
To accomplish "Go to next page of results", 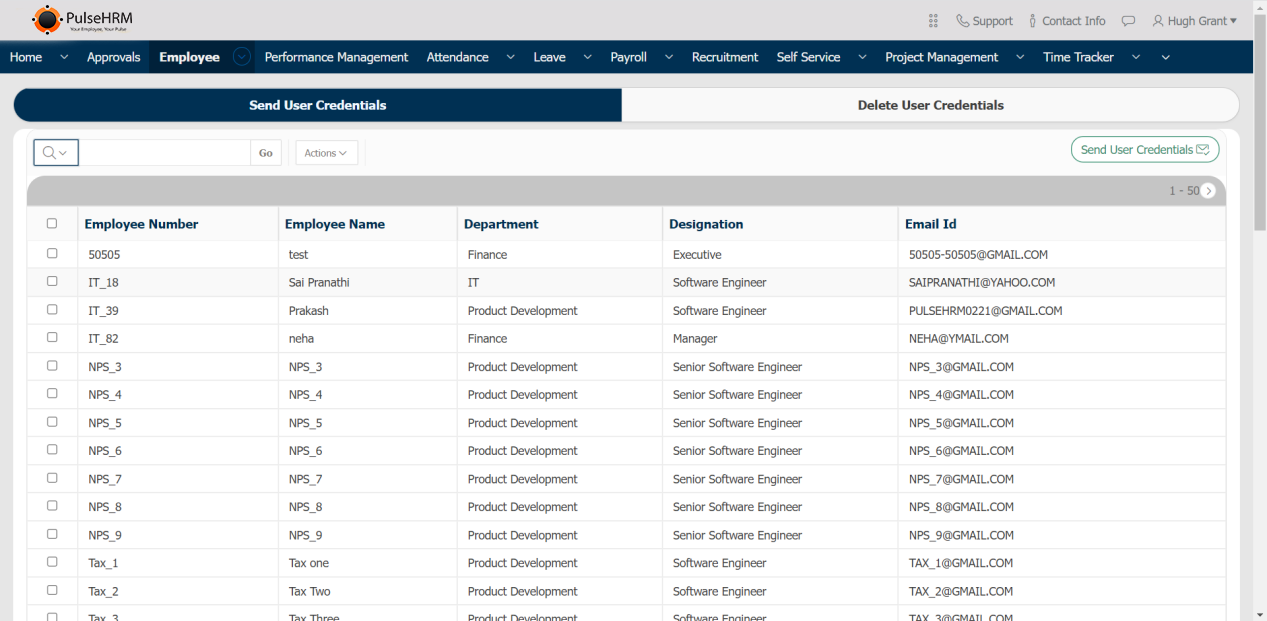I will 1208,191.
